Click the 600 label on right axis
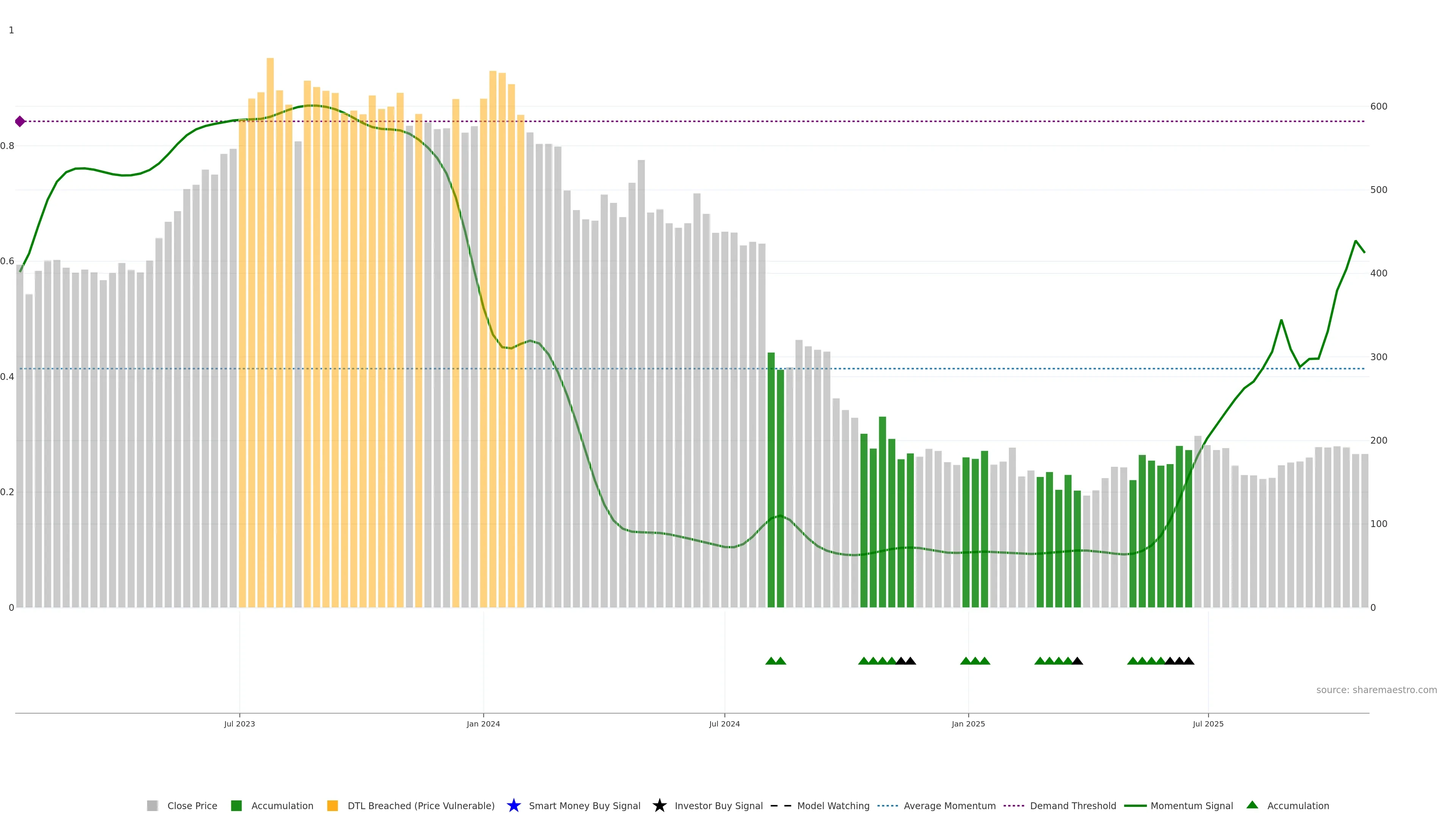Image resolution: width=1456 pixels, height=819 pixels. 1379,106
